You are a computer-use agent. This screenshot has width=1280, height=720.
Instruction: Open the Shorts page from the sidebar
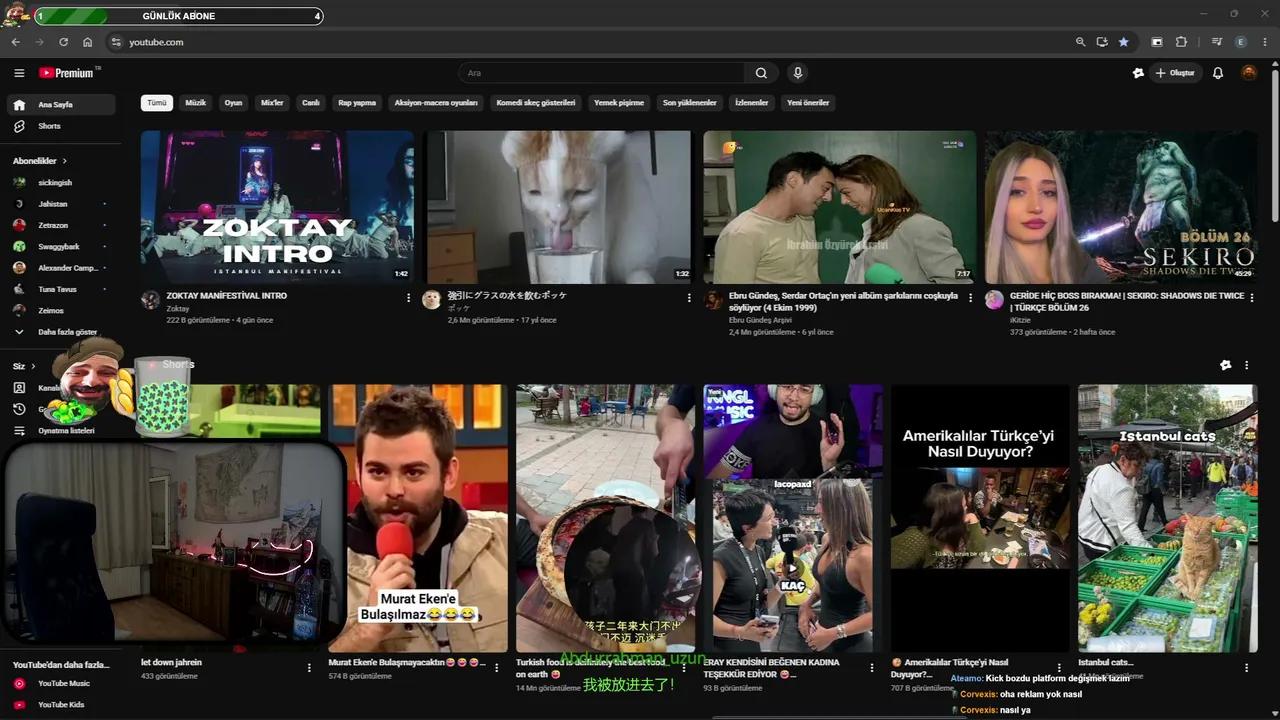[x=61, y=126]
